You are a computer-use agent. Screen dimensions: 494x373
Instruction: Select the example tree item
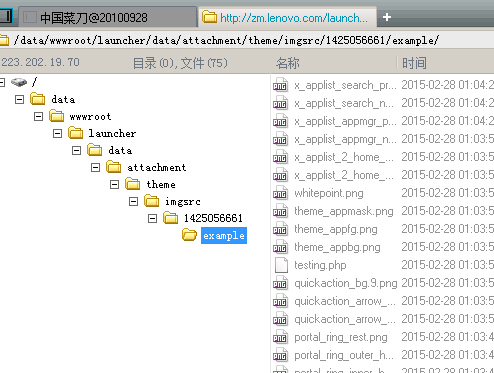[224, 236]
